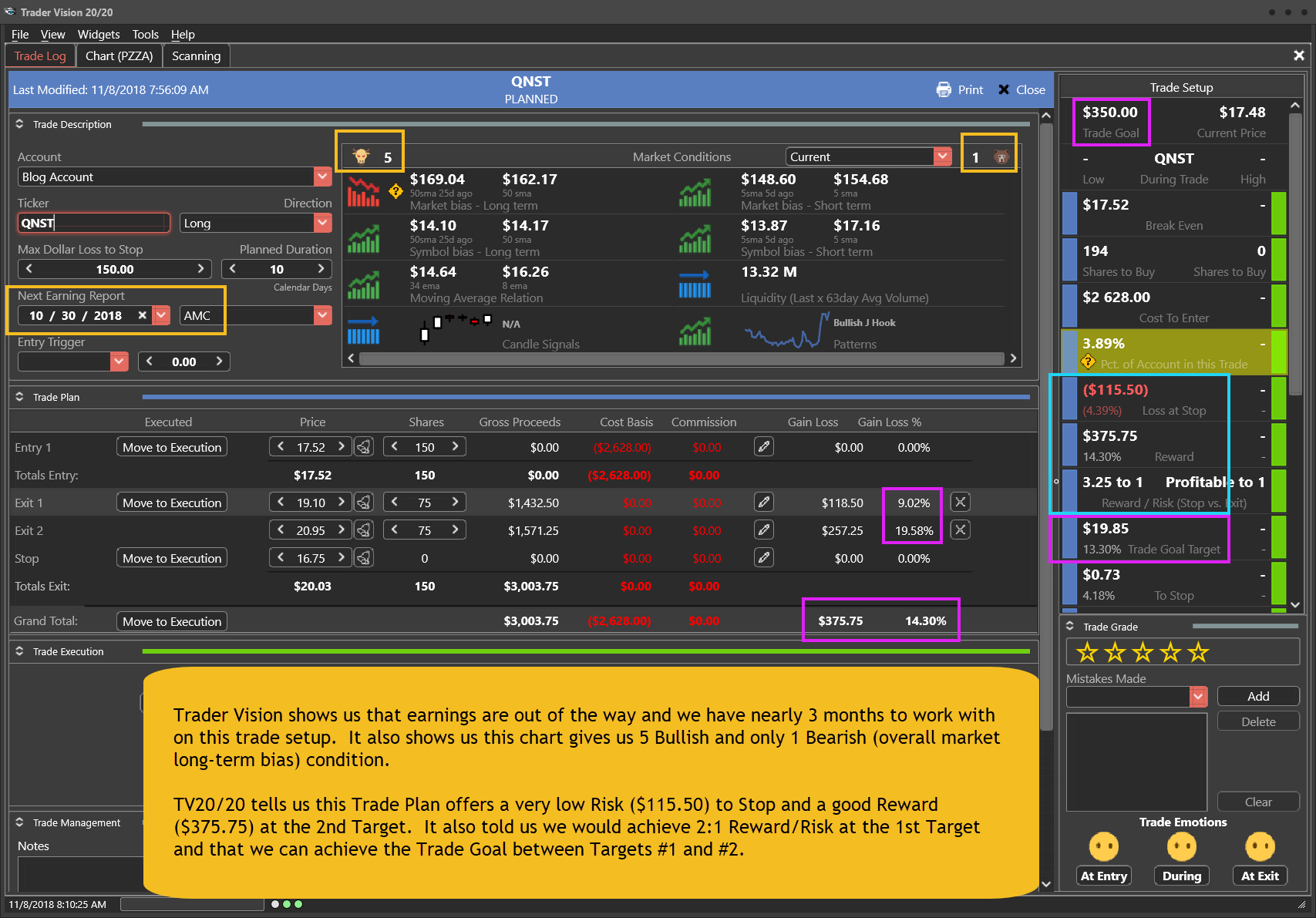Click the Add mistake button
The image size is (1316, 918).
click(x=1258, y=696)
